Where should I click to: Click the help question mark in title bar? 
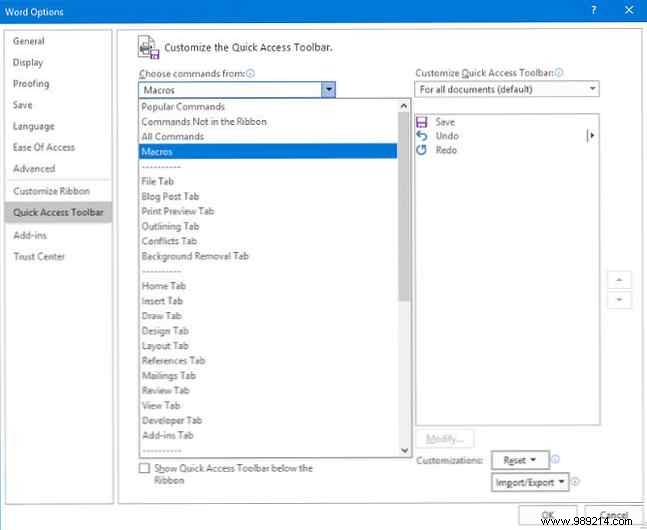[593, 10]
